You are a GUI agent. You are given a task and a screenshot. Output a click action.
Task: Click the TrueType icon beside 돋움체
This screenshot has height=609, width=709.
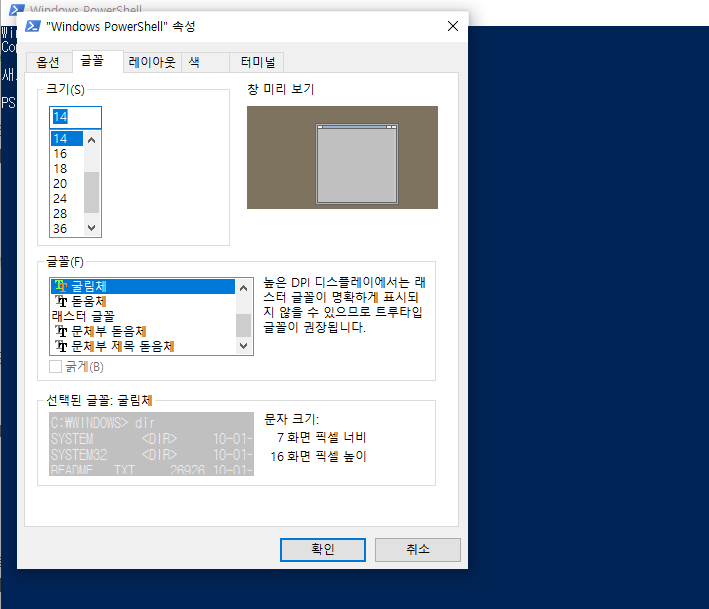click(61, 302)
